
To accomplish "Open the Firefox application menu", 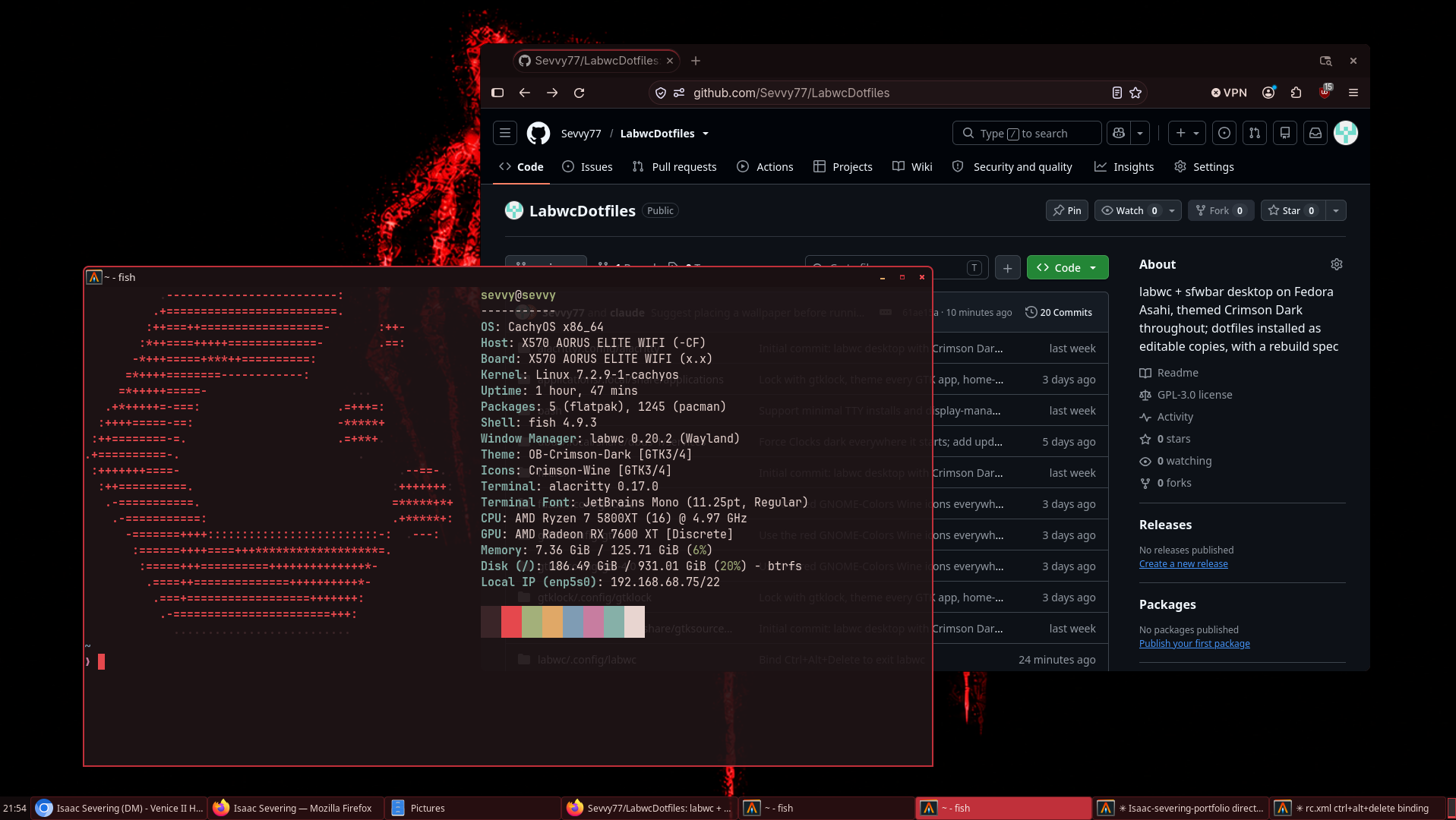I will pos(1353,93).
